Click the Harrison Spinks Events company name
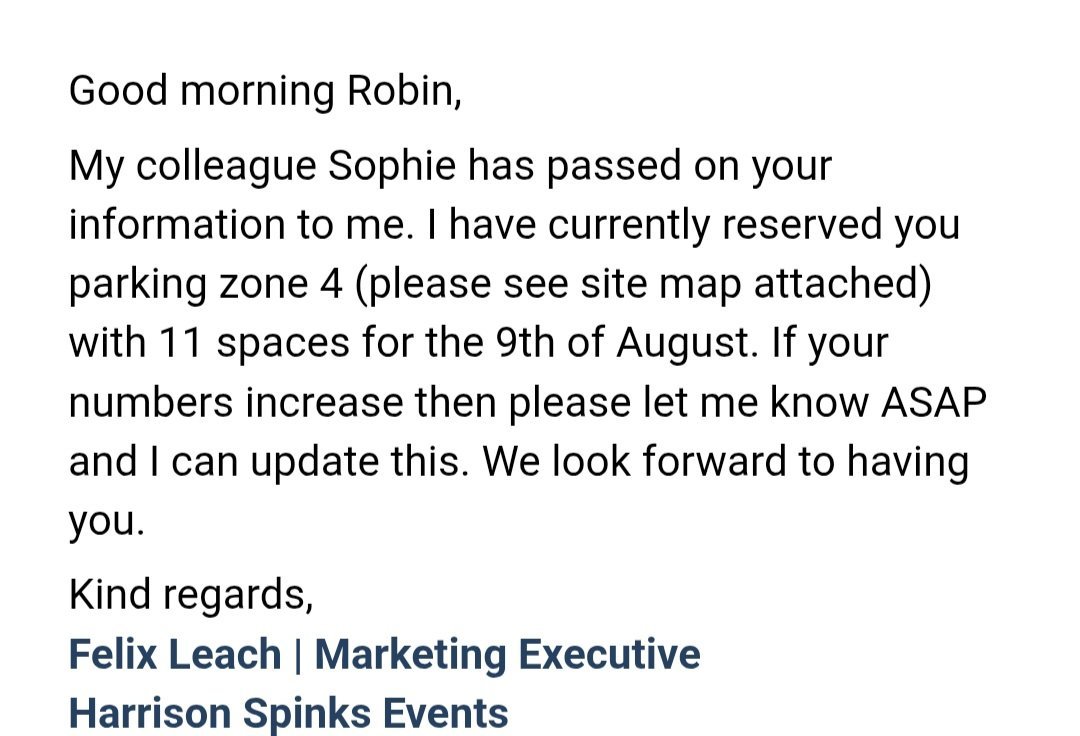Image resolution: width=1080 pixels, height=736 pixels. pyautogui.click(x=289, y=713)
